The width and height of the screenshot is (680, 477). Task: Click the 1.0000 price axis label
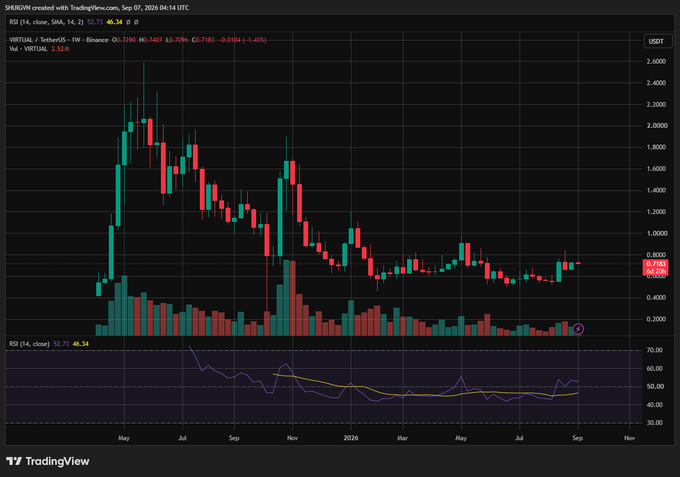(x=656, y=233)
